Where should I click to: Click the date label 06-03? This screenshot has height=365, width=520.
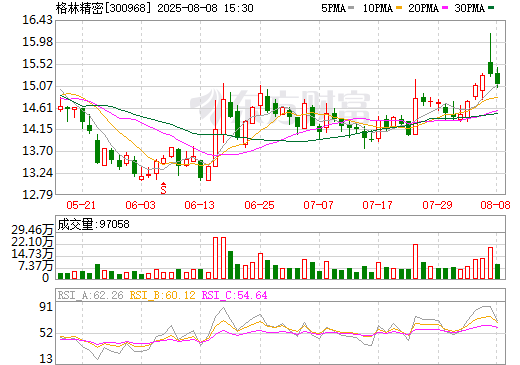click(x=140, y=205)
